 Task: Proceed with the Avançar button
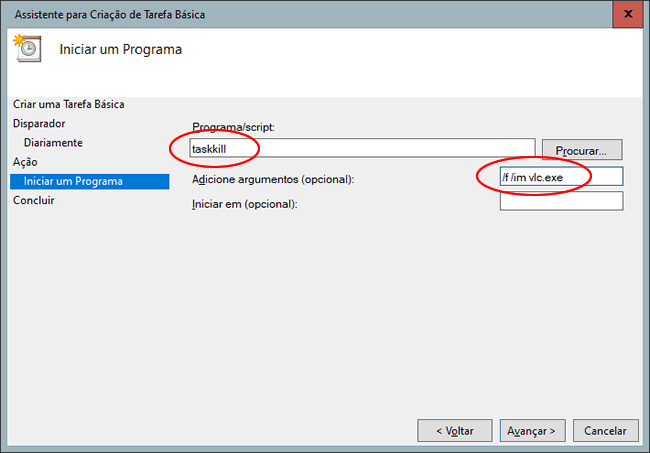[530, 430]
